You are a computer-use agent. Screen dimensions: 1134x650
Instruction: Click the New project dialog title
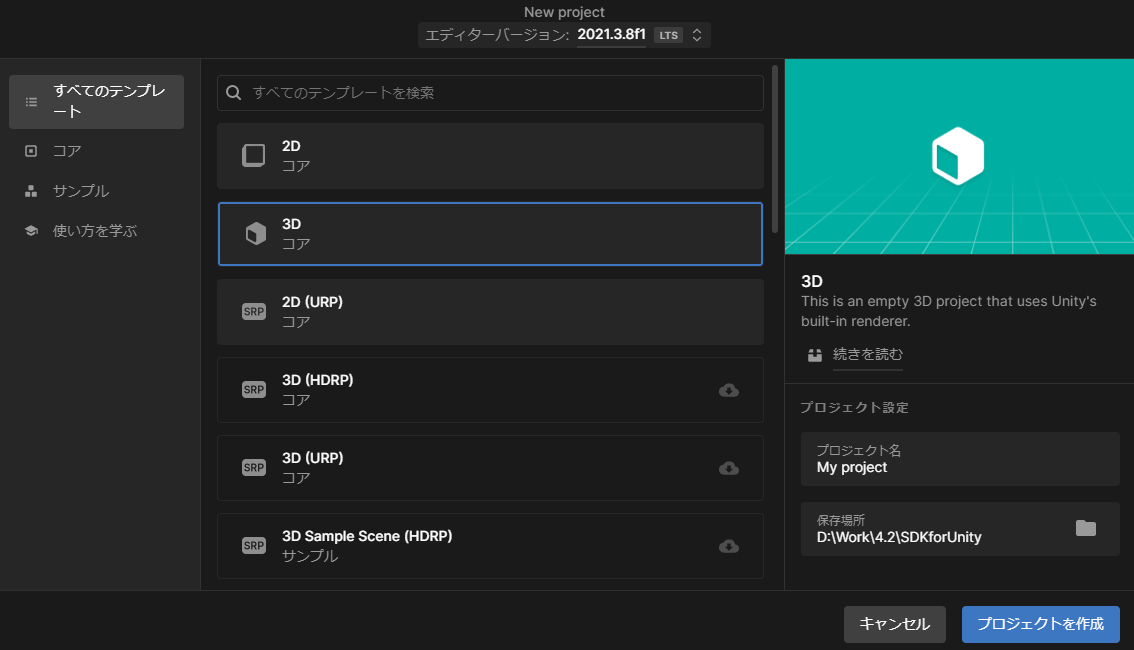coord(564,12)
